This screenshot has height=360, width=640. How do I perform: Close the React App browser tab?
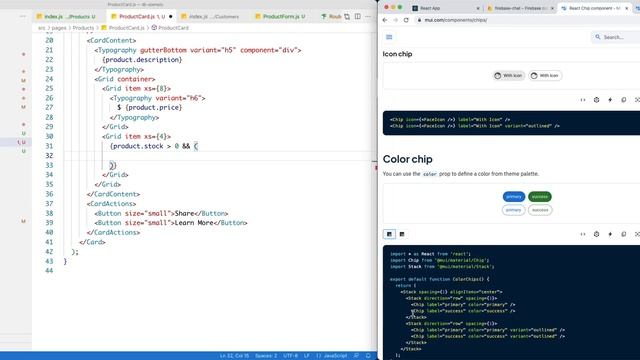coord(478,8)
